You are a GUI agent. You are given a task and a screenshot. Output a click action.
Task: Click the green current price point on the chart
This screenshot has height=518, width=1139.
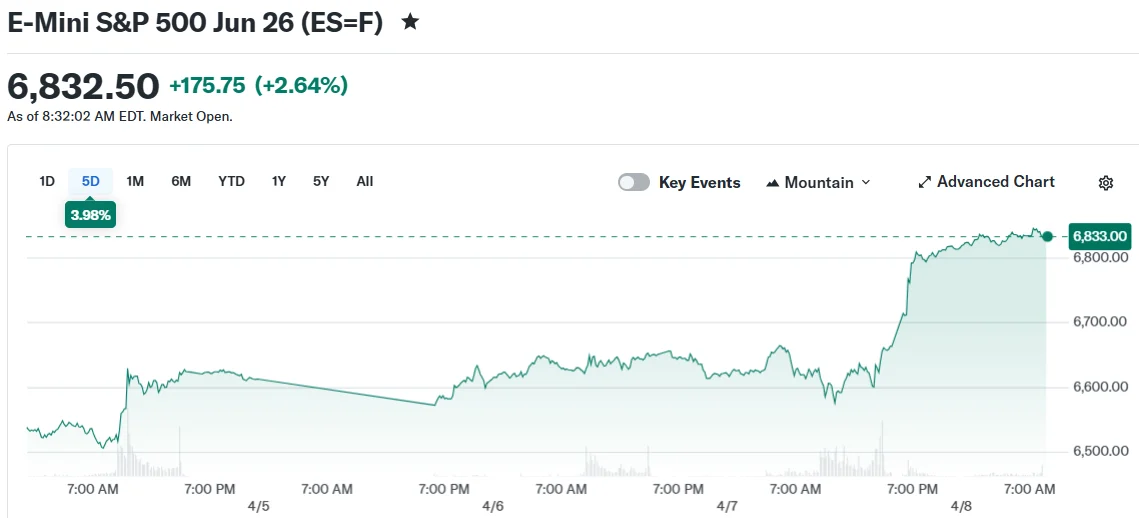1047,236
